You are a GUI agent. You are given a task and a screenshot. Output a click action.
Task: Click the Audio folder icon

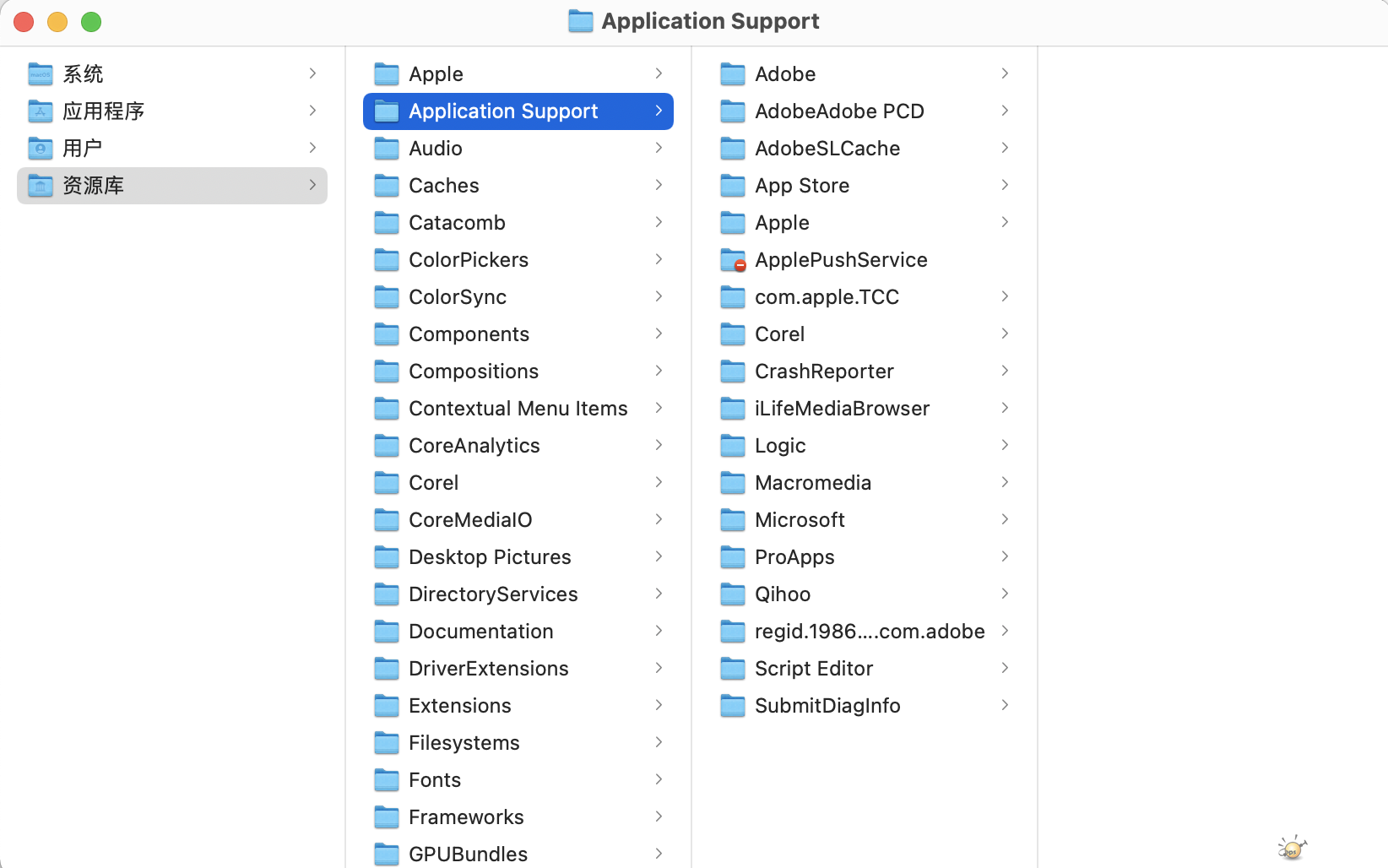click(x=387, y=149)
